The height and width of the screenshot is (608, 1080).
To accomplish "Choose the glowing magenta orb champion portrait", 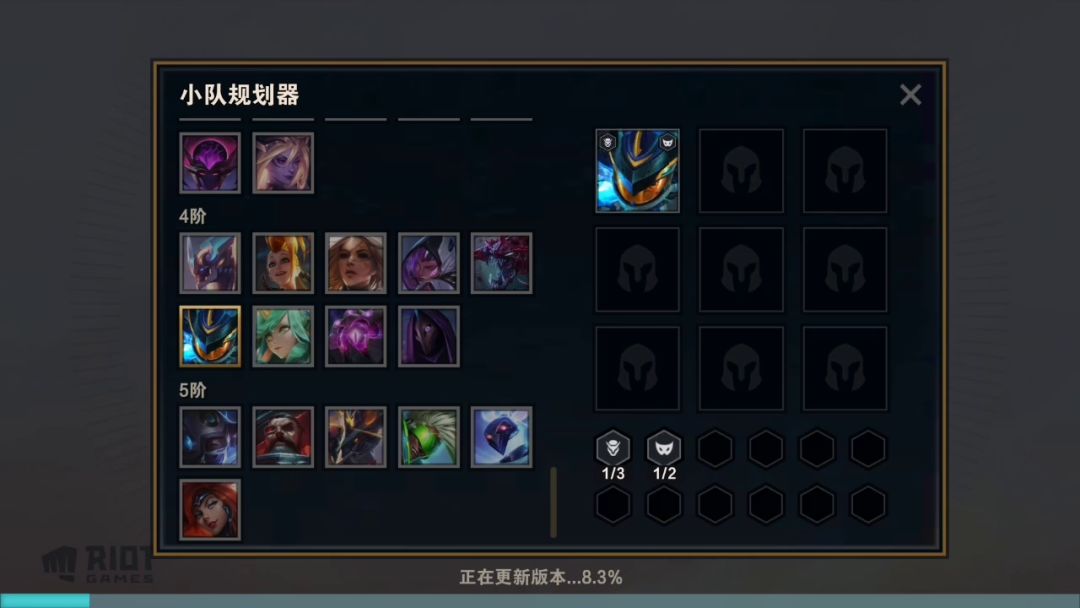I will pyautogui.click(x=355, y=336).
